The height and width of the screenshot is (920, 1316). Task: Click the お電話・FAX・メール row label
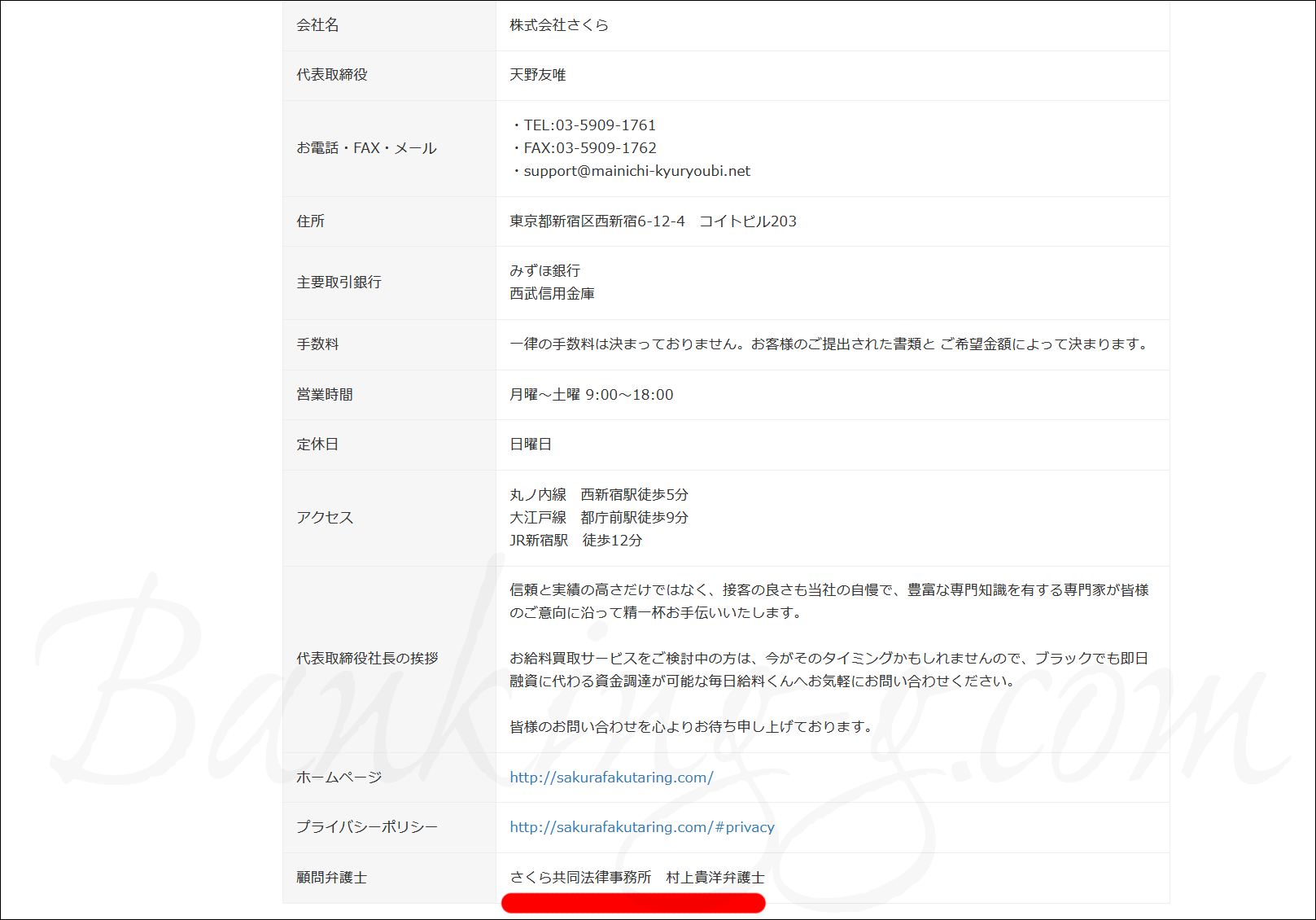click(366, 148)
